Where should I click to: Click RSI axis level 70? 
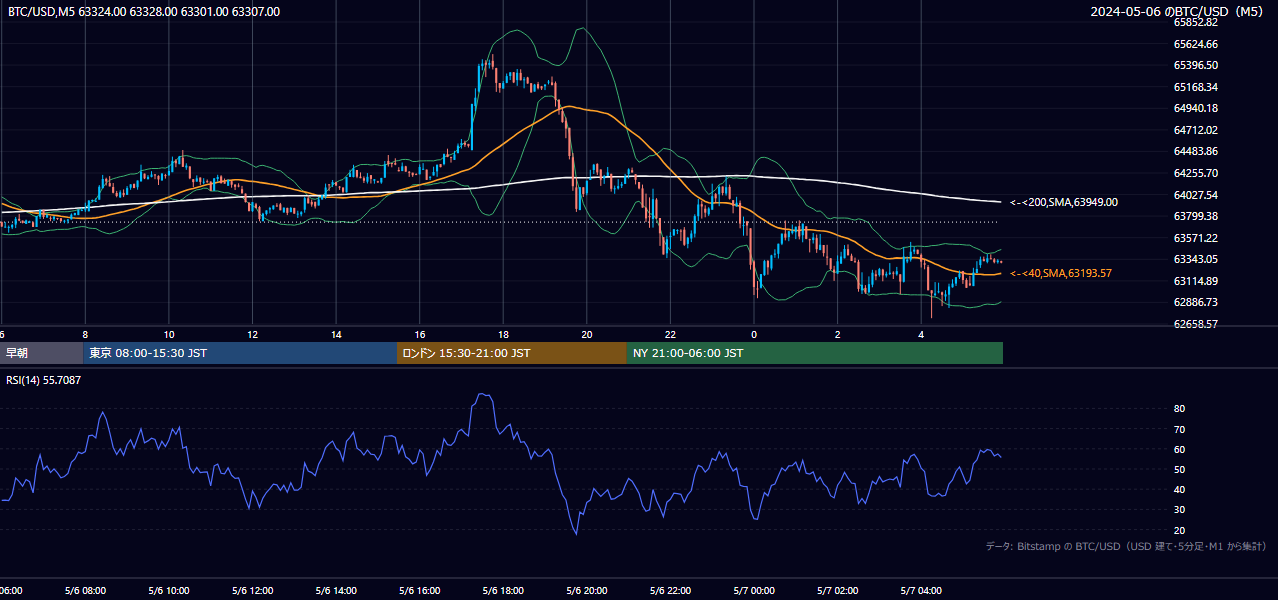point(1179,429)
